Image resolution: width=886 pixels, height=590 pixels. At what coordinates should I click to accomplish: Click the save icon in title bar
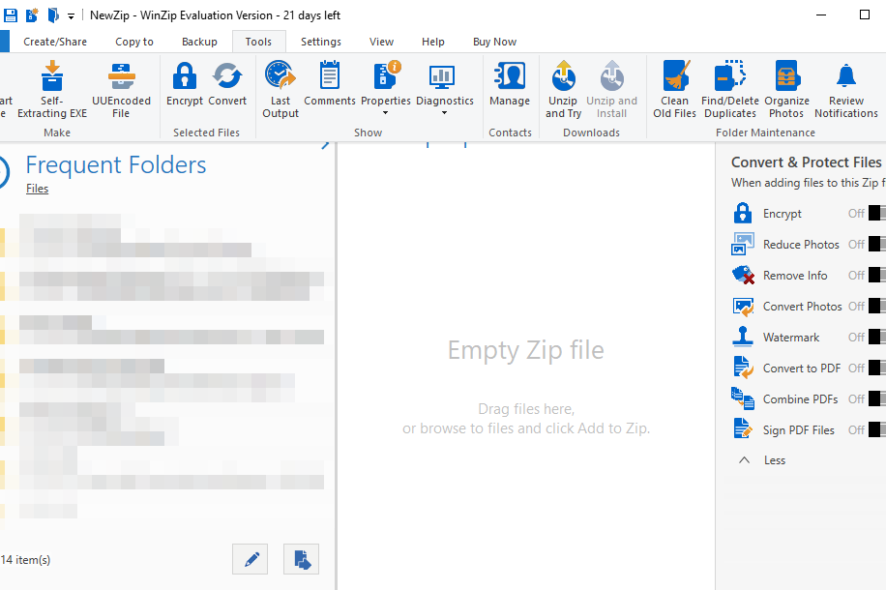(x=10, y=15)
